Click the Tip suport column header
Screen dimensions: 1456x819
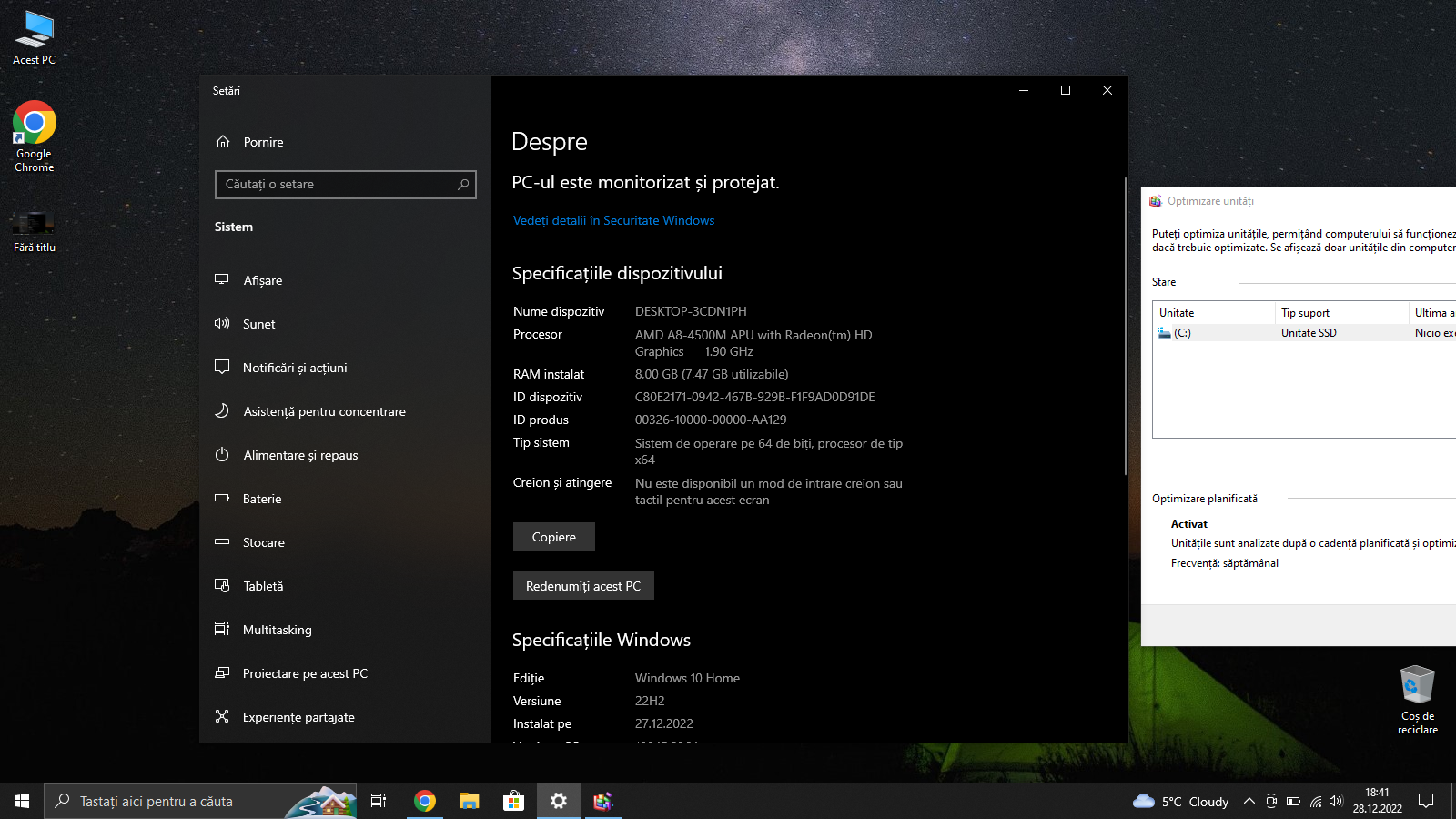pyautogui.click(x=1341, y=313)
